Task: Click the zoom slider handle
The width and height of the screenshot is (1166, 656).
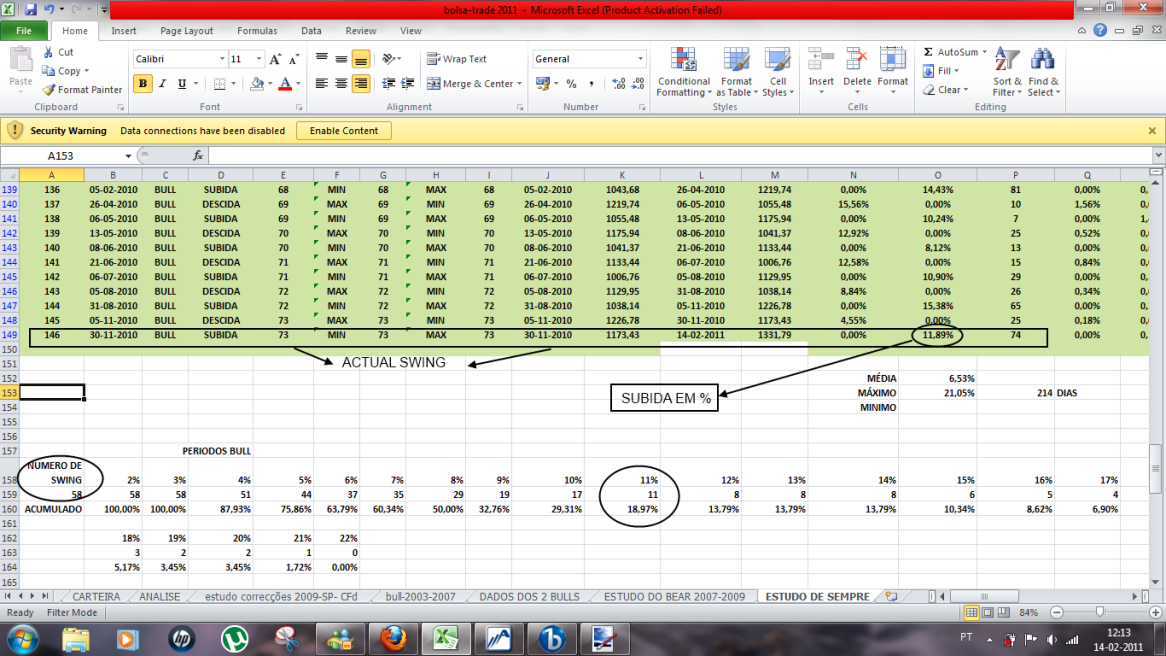Action: [1100, 612]
